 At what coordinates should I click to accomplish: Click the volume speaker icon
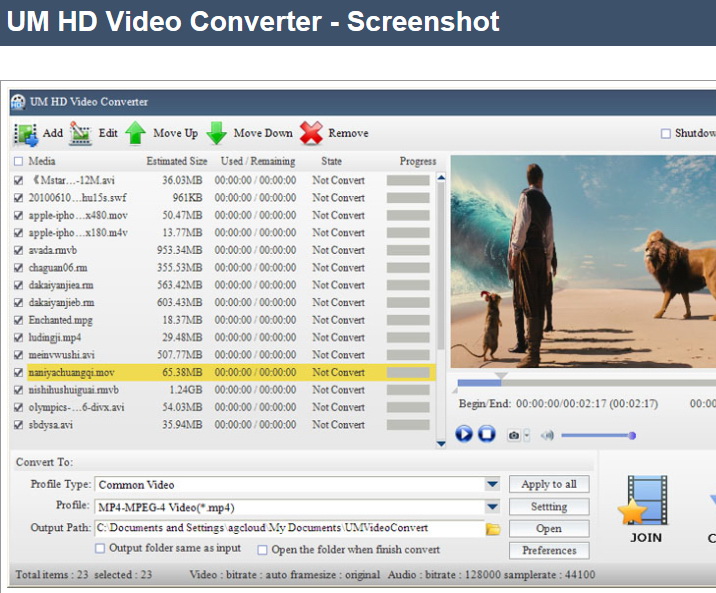[x=547, y=435]
